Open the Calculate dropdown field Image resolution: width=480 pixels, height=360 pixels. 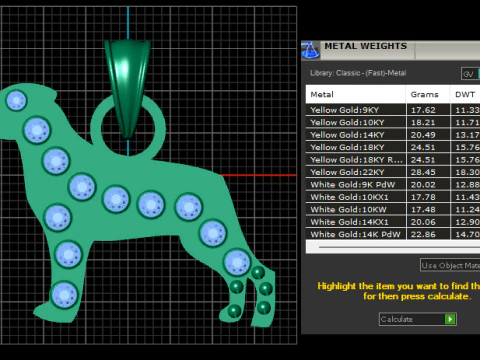417,319
